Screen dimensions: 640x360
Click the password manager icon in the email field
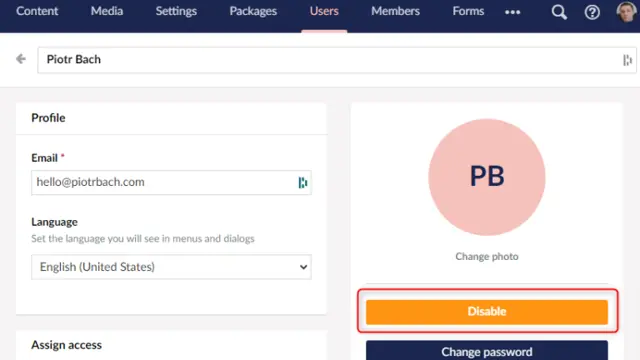click(x=302, y=182)
